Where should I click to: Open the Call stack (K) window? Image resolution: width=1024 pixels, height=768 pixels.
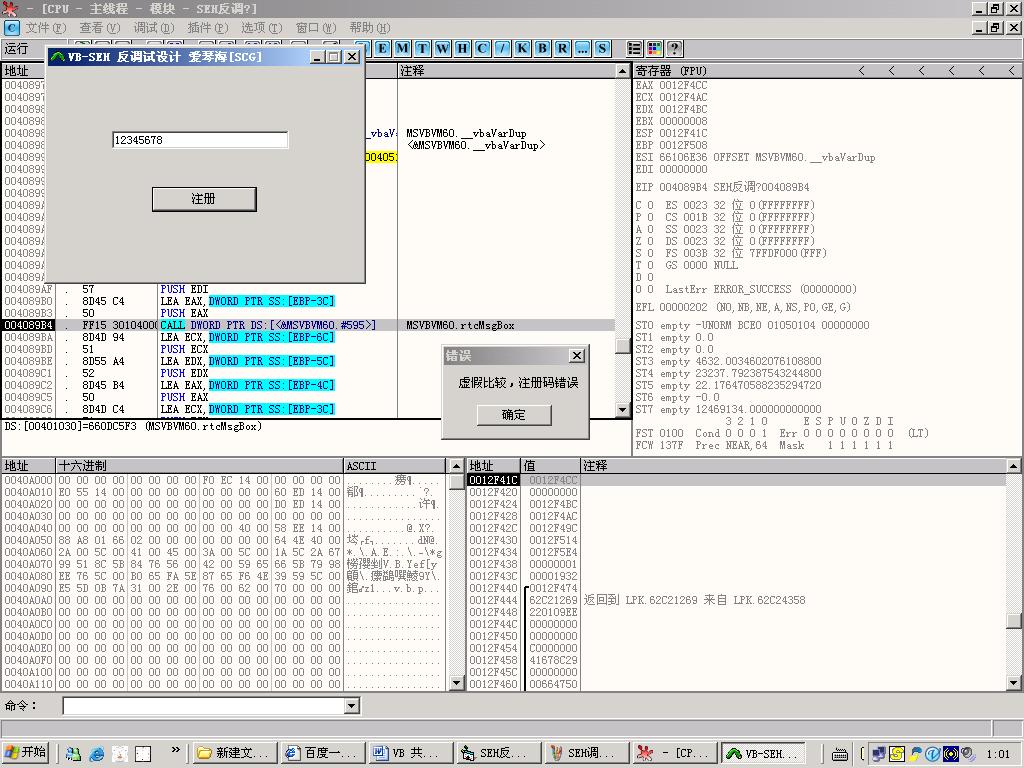[x=522, y=48]
